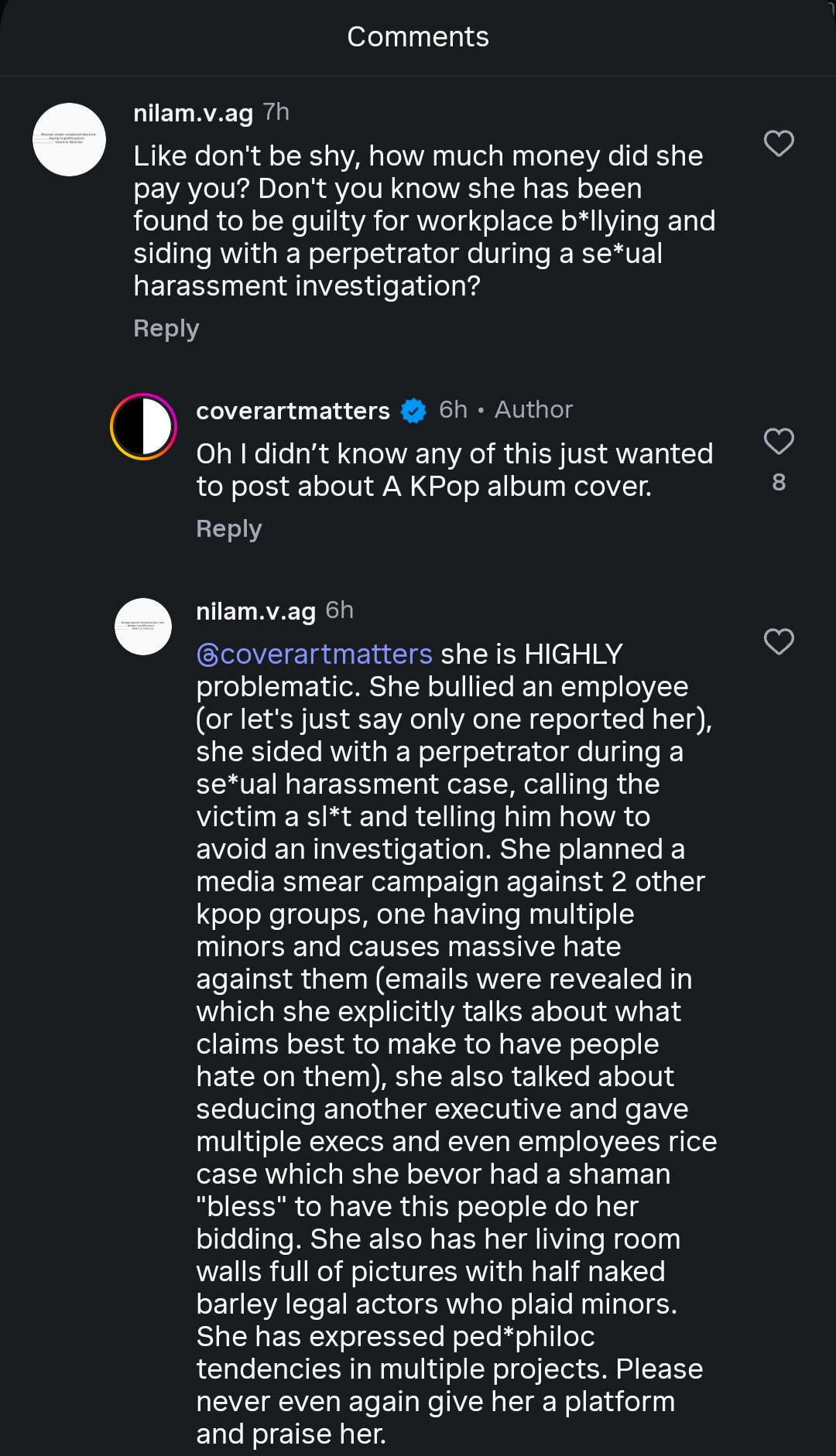836x1456 pixels.
Task: Click the blue verified badge beside coverartmatters
Action: pyautogui.click(x=413, y=411)
